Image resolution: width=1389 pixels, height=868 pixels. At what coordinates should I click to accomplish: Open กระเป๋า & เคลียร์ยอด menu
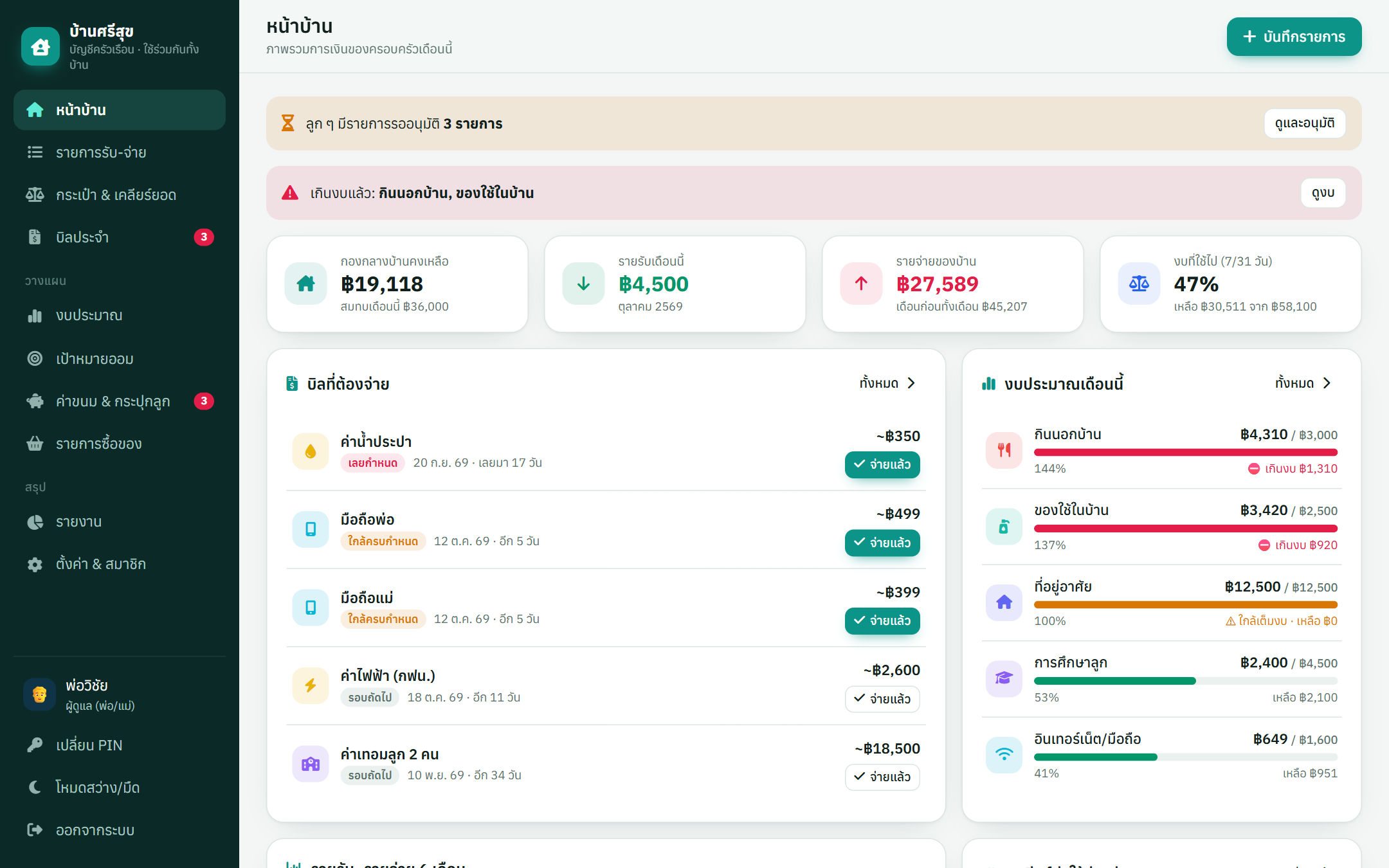tap(120, 195)
